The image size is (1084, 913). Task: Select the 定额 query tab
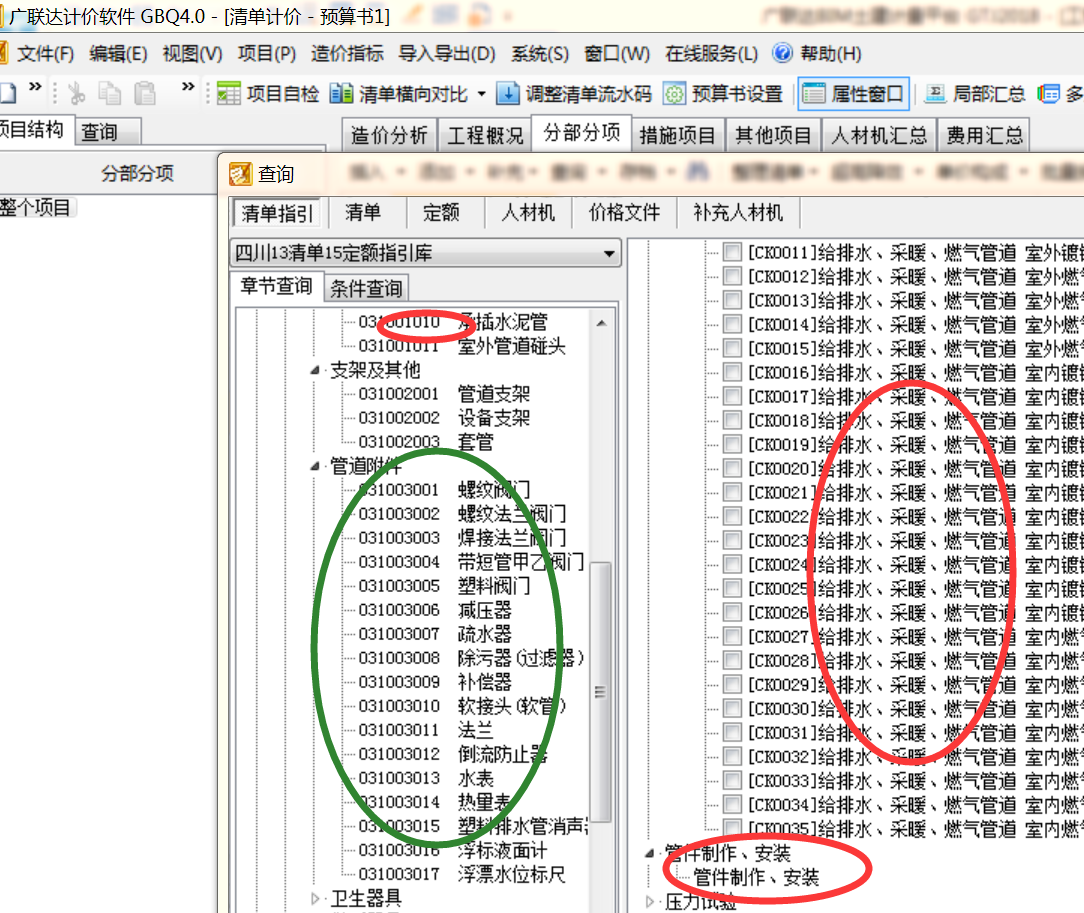(x=441, y=213)
